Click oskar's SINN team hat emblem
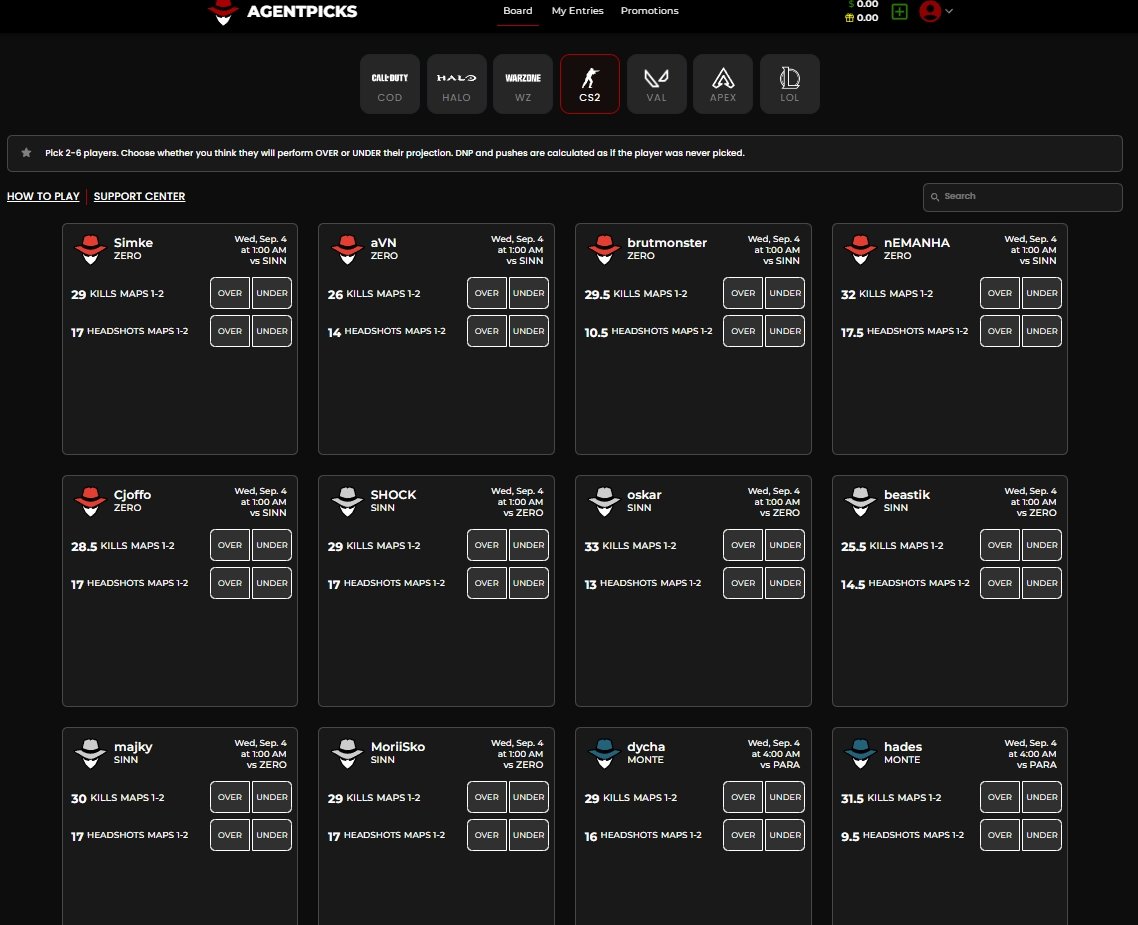This screenshot has height=925, width=1138. click(x=604, y=502)
